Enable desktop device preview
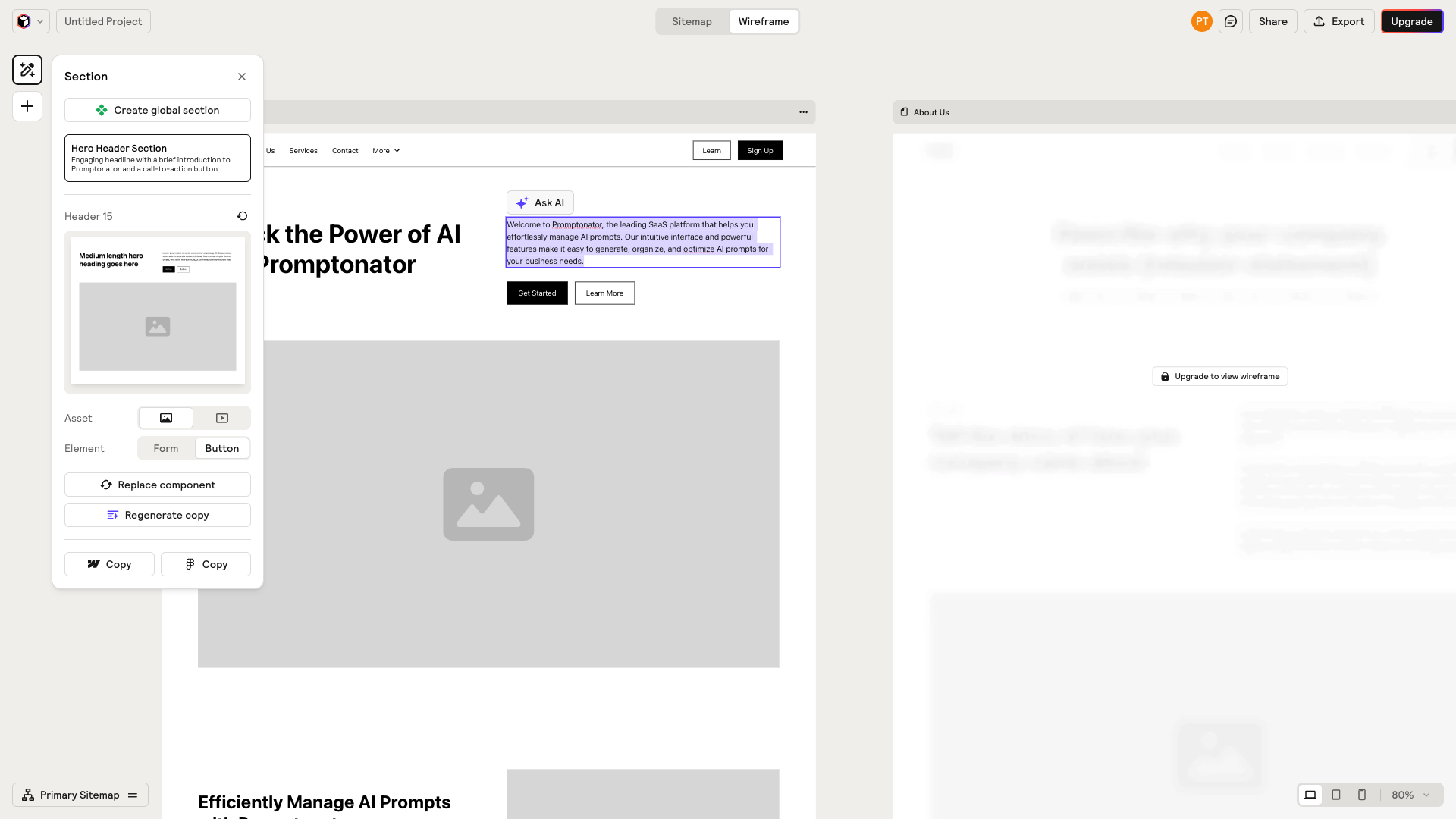The height and width of the screenshot is (819, 1456). tap(1310, 795)
